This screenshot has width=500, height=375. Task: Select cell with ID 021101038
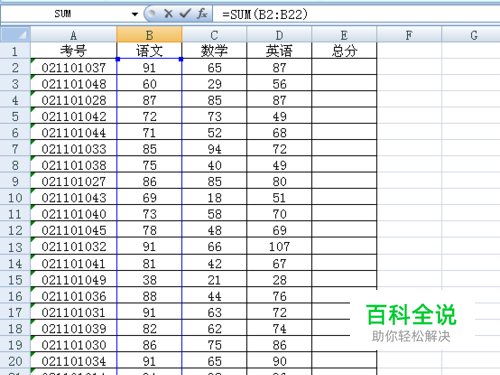(x=74, y=165)
